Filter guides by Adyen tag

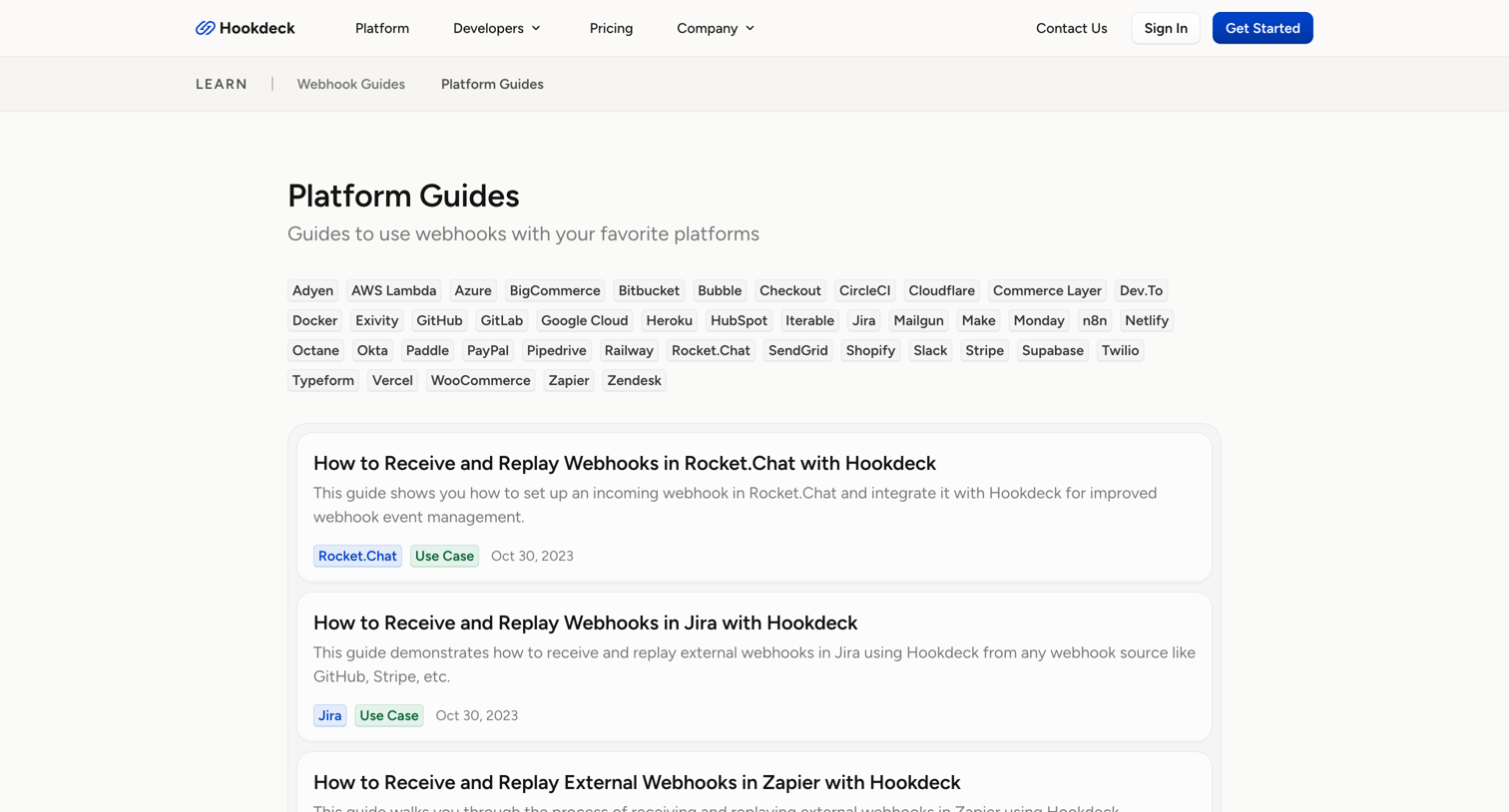click(312, 290)
